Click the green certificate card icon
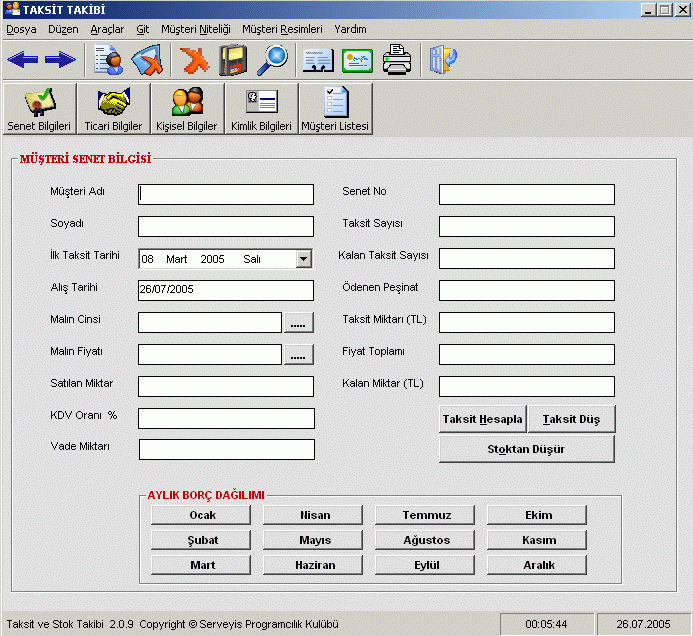693x636 pixels. tap(358, 61)
